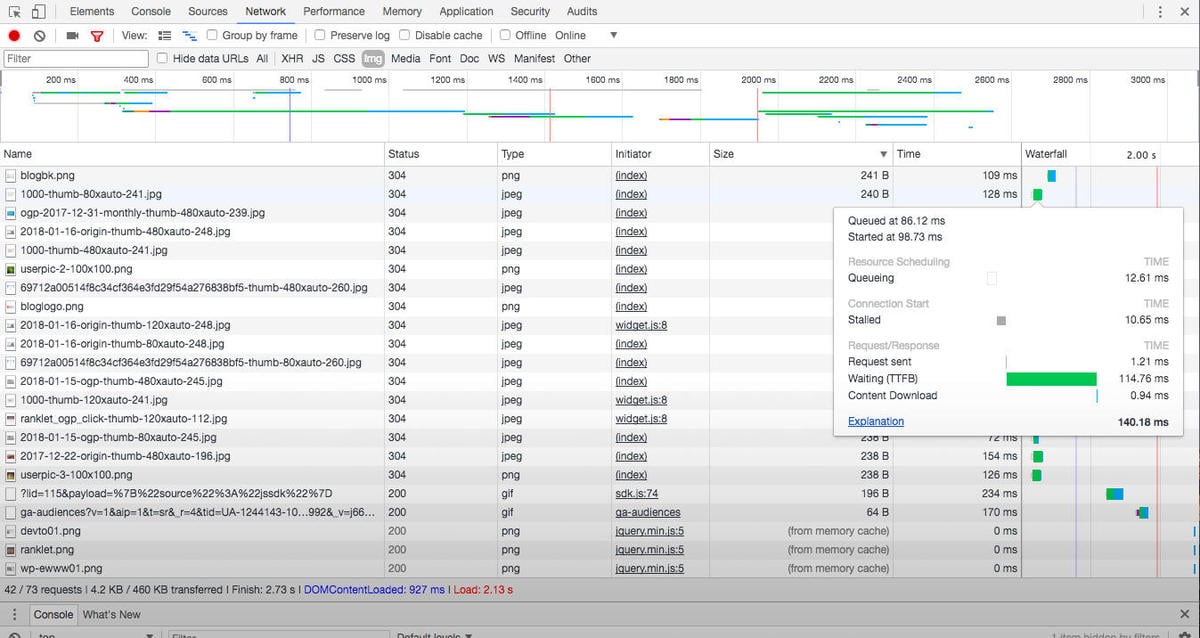Select the Img requests filter

click(372, 58)
